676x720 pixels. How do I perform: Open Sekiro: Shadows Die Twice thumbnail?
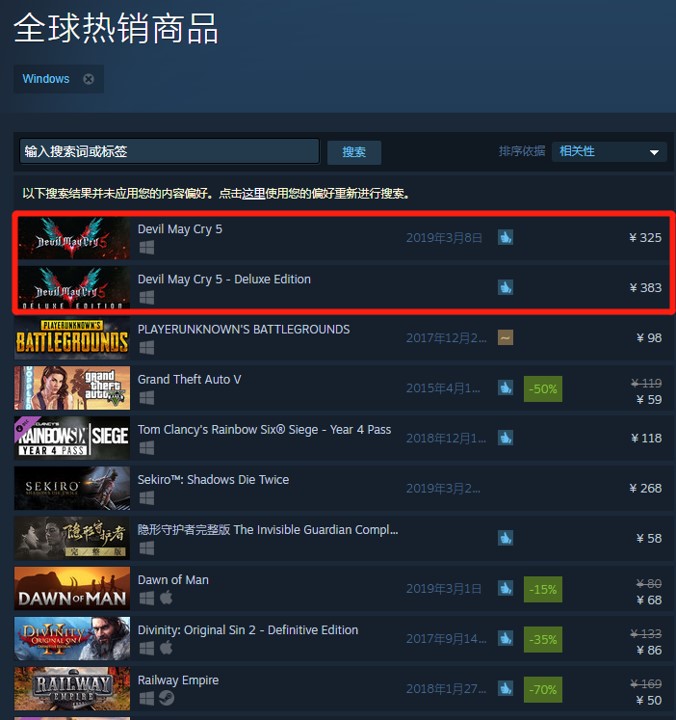click(72, 488)
